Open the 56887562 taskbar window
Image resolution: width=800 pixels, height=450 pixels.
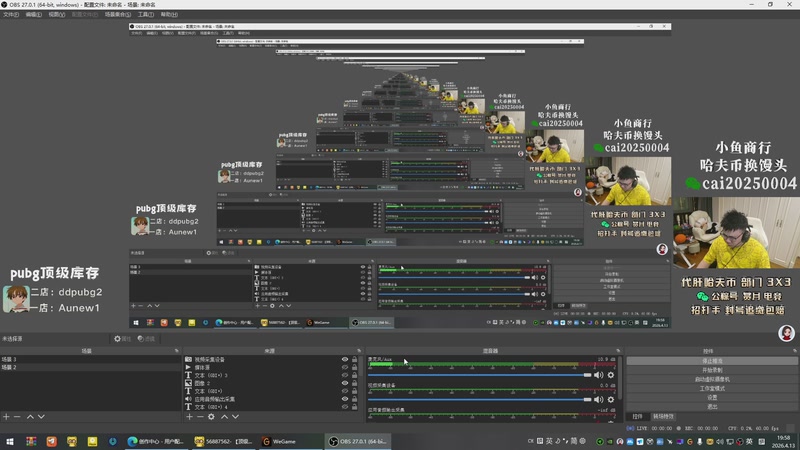point(223,441)
